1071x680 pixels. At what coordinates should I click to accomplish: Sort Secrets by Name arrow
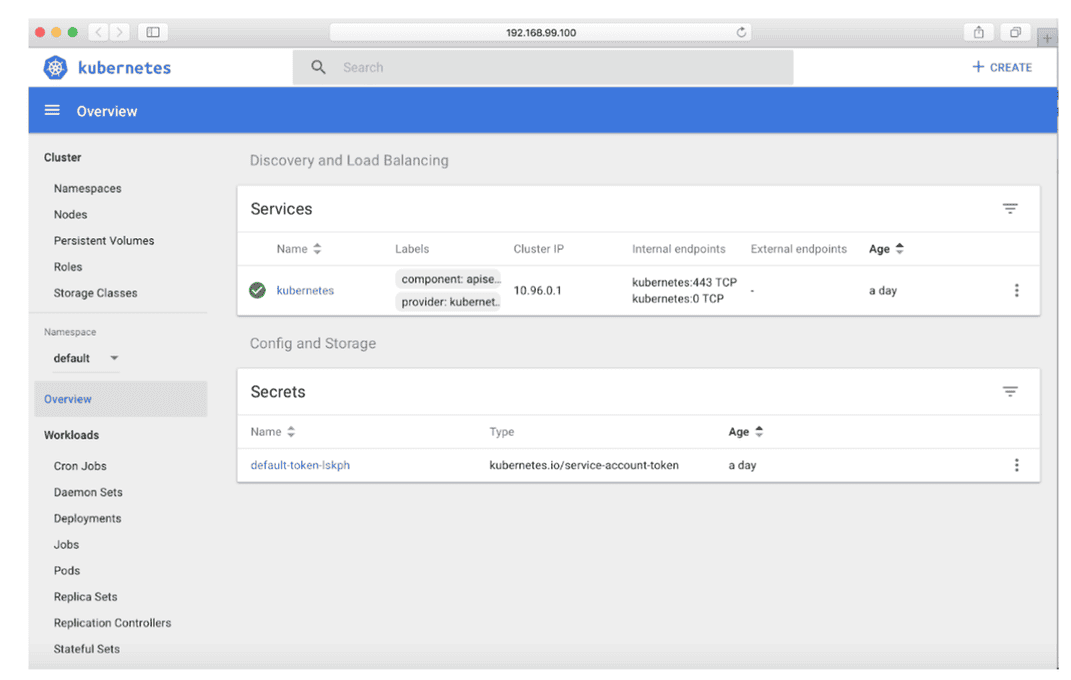click(291, 432)
